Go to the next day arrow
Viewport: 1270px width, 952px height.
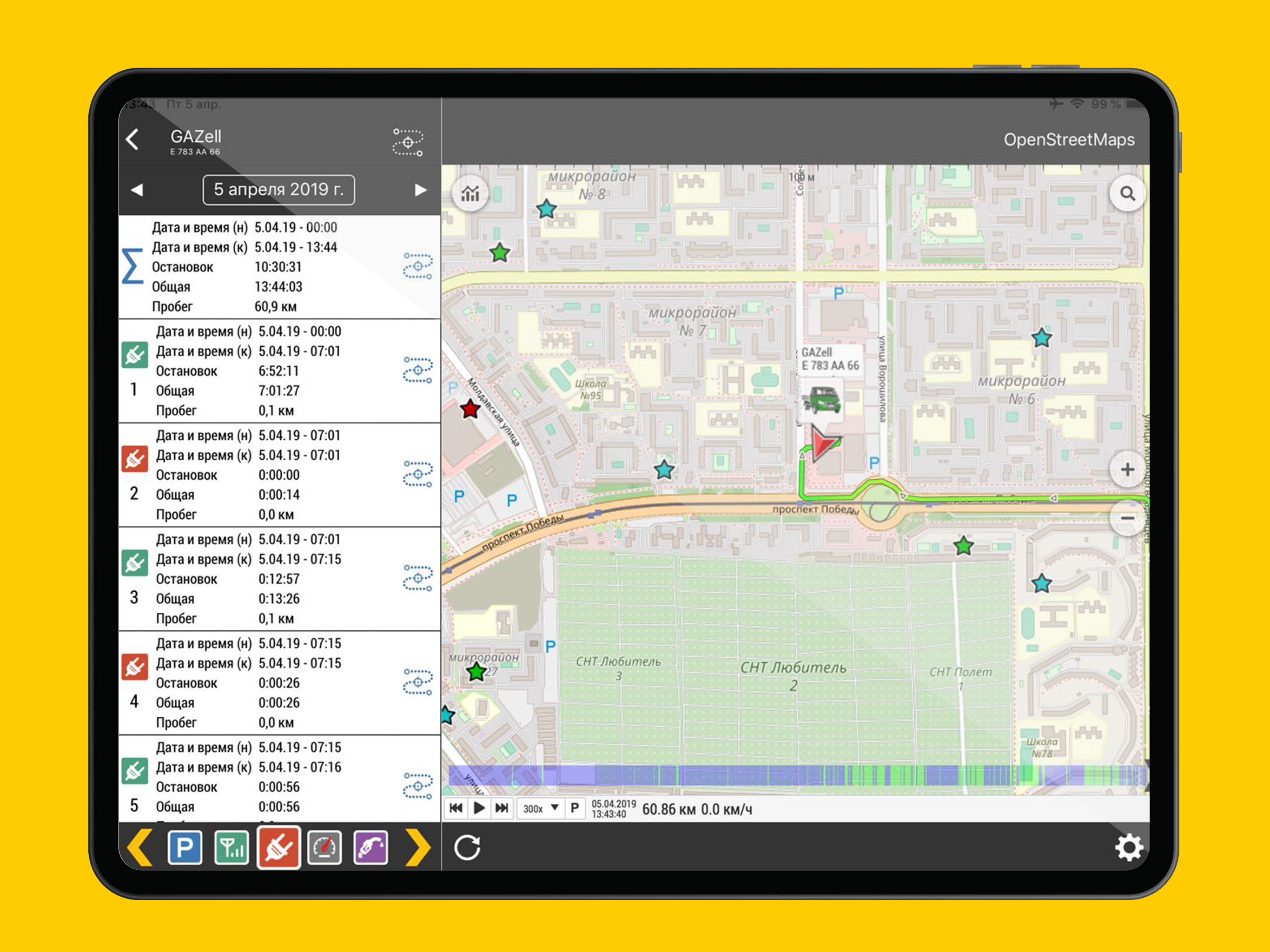420,190
